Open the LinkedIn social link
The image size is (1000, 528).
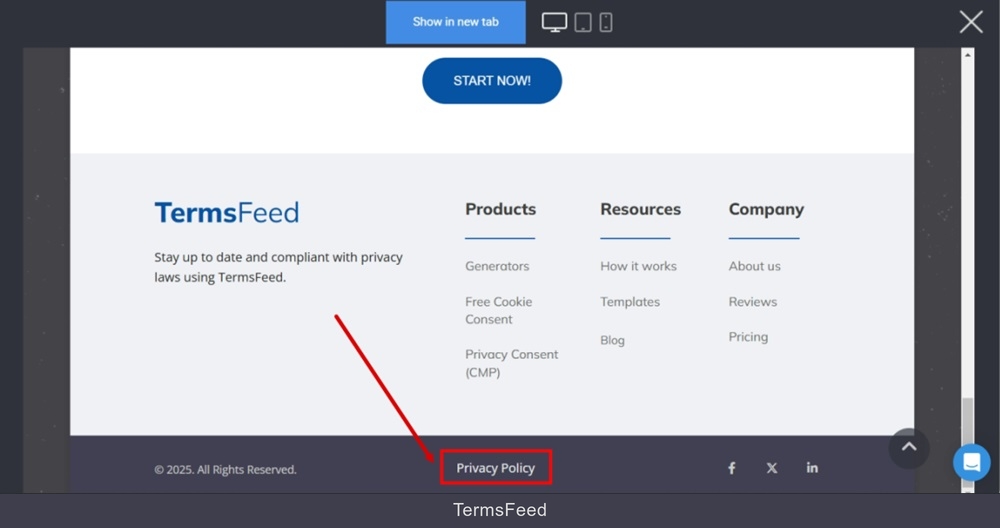[812, 467]
